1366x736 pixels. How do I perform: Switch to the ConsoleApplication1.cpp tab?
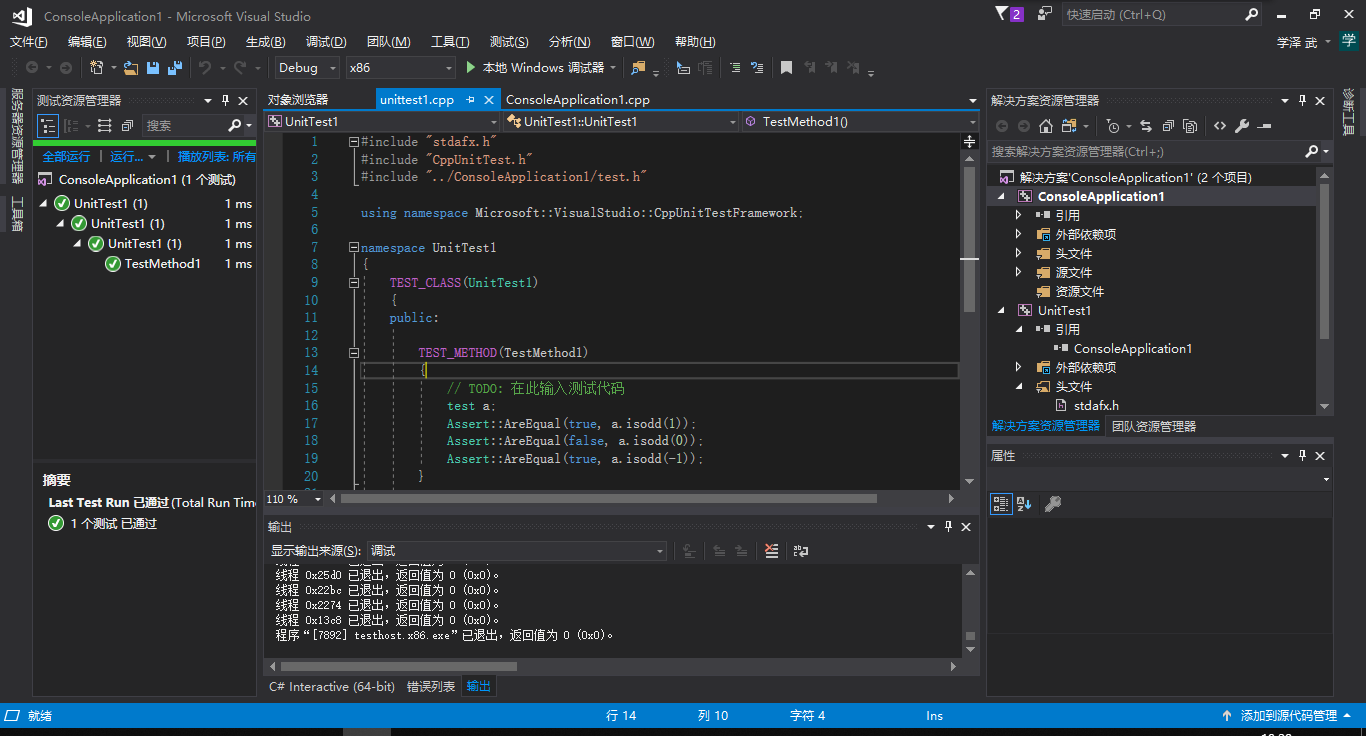578,100
